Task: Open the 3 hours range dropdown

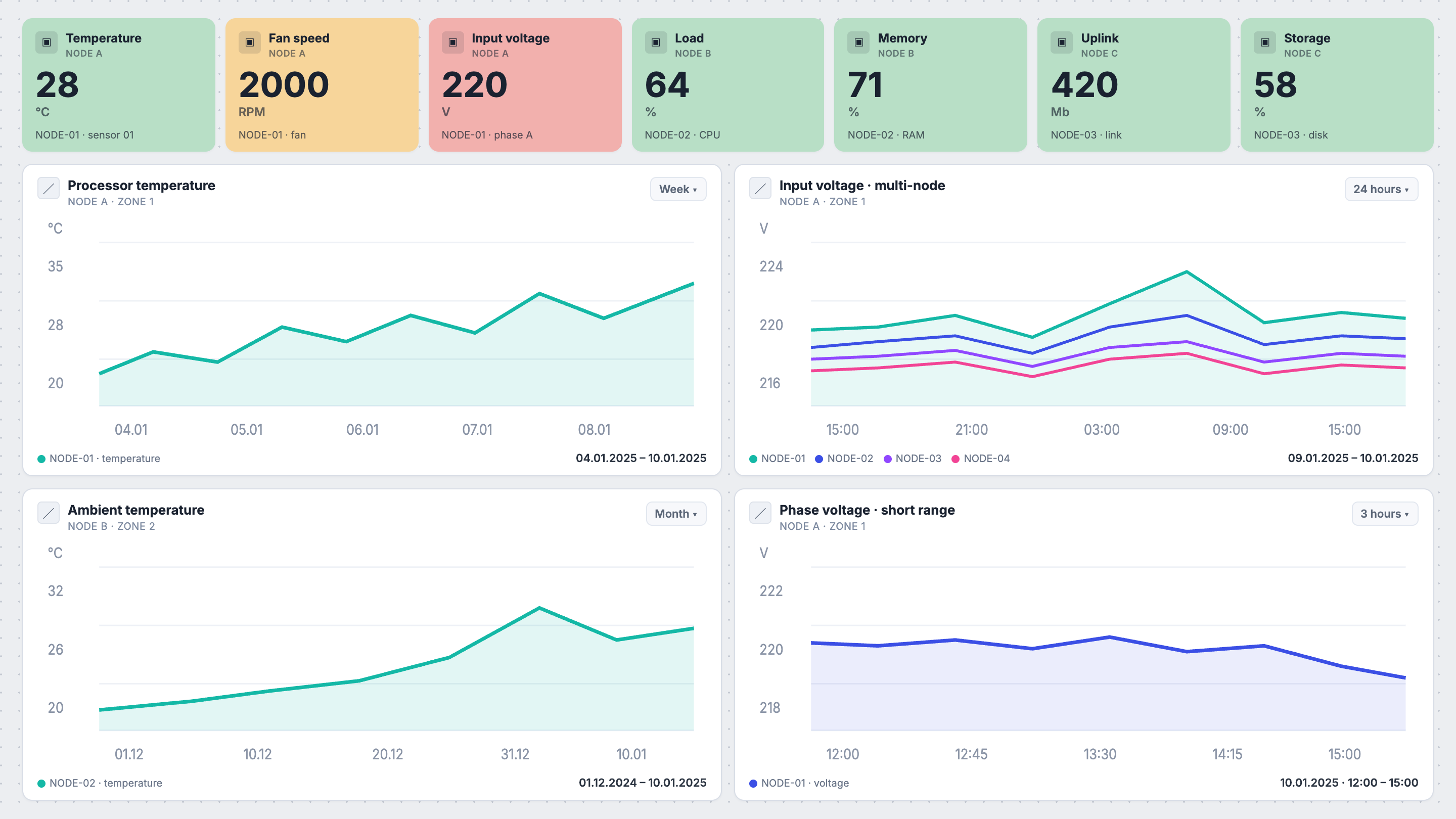Action: point(1385,514)
